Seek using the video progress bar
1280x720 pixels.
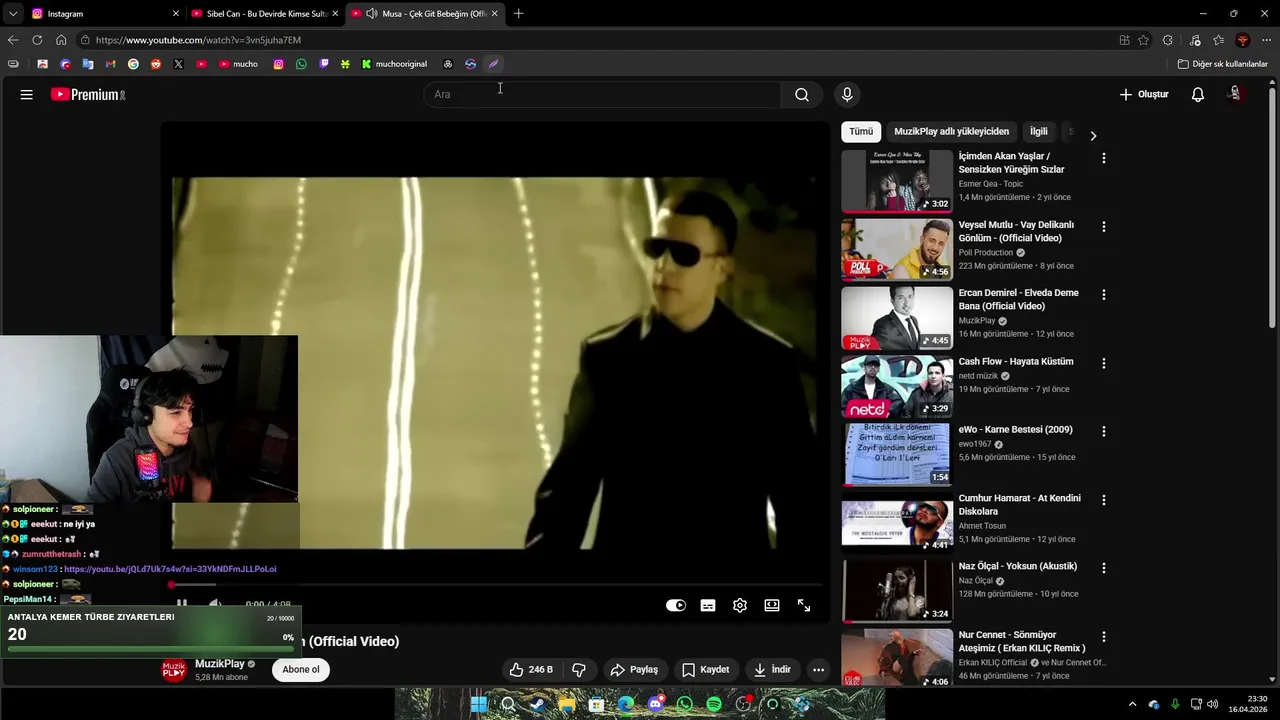[x=497, y=585]
